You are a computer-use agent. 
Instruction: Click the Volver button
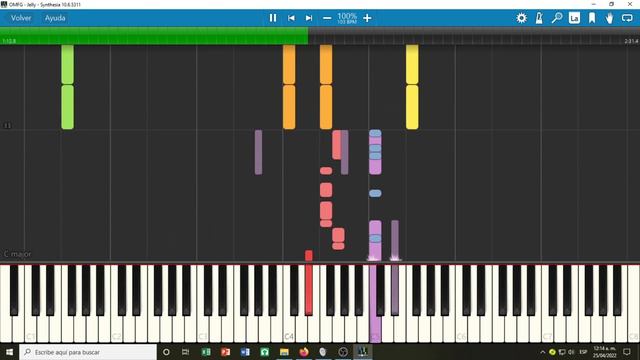click(21, 18)
